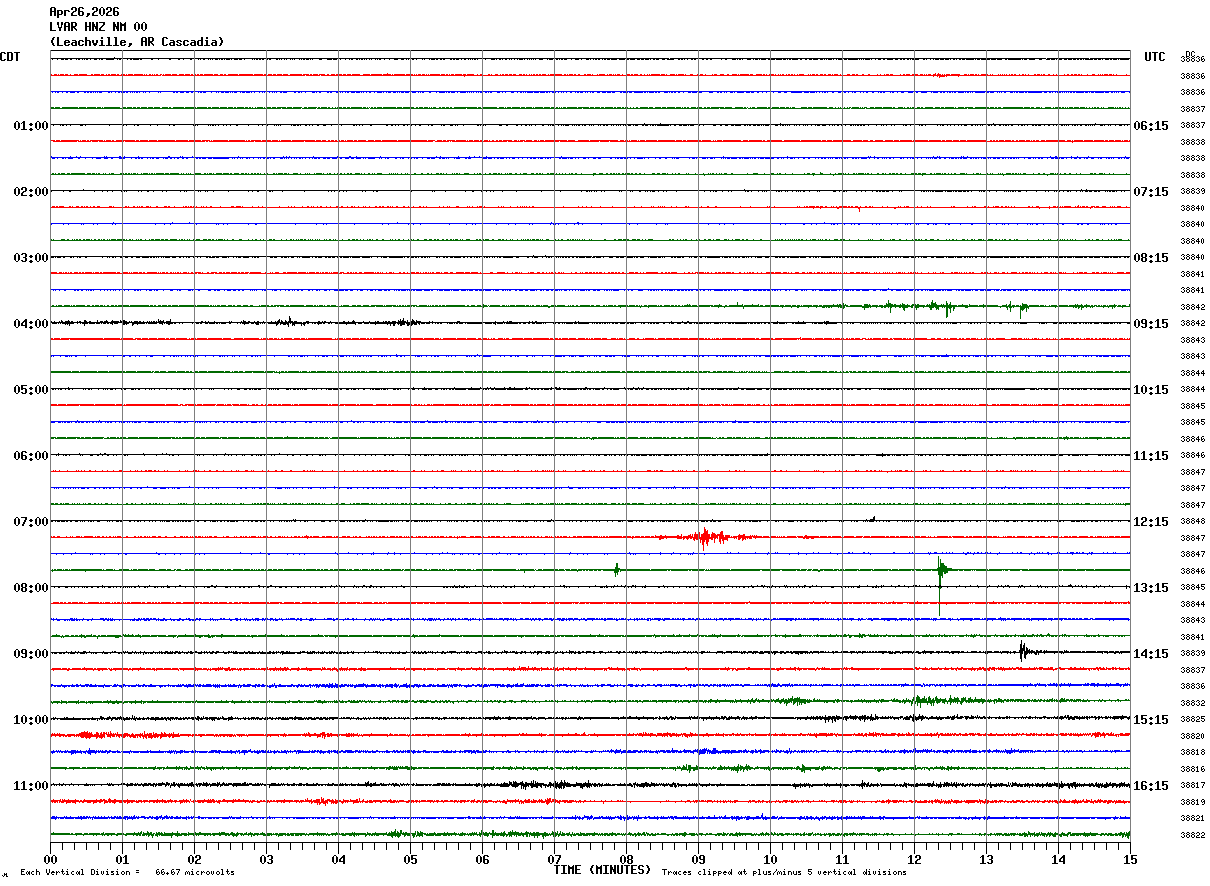The height and width of the screenshot is (886, 1210).
Task: Click minute tick 08 on the time axis
Action: click(x=626, y=859)
